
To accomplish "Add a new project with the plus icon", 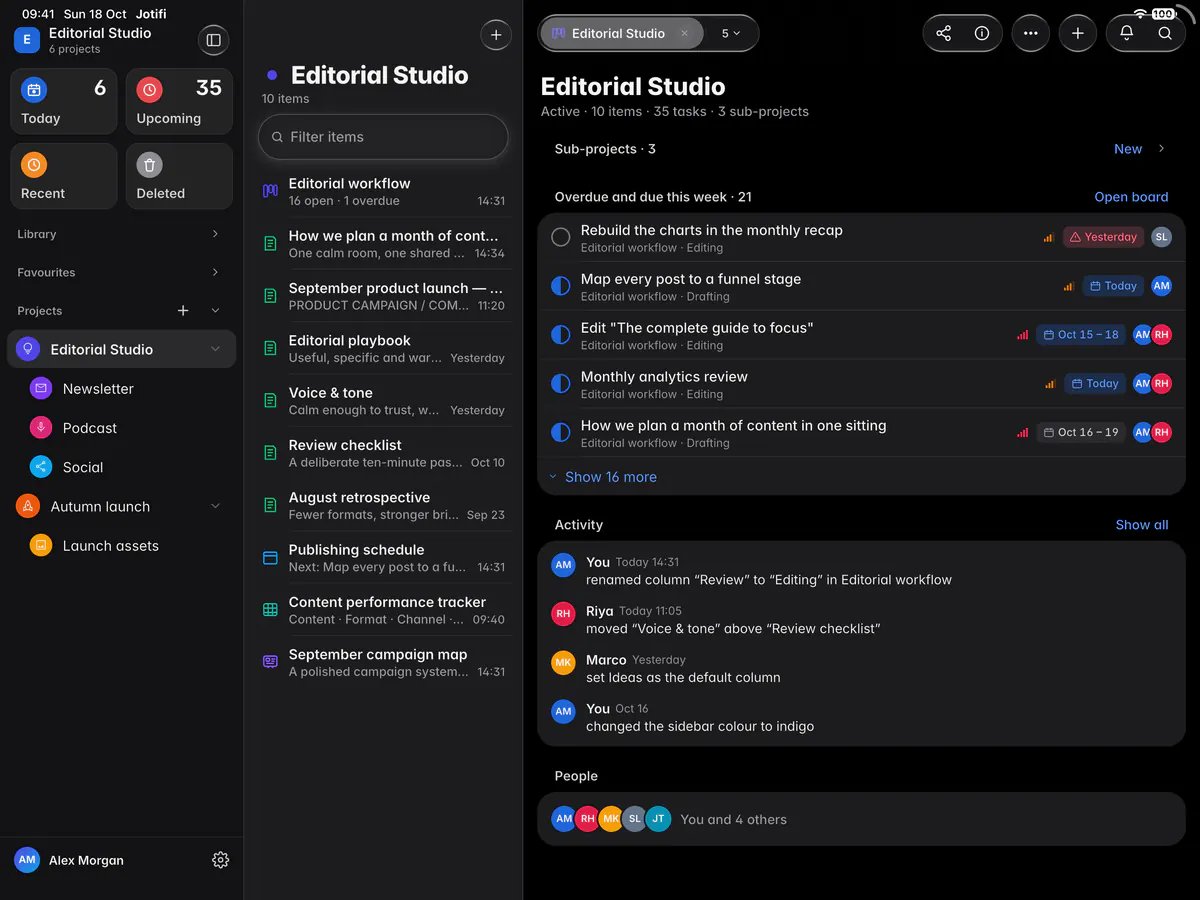I will 183,311.
